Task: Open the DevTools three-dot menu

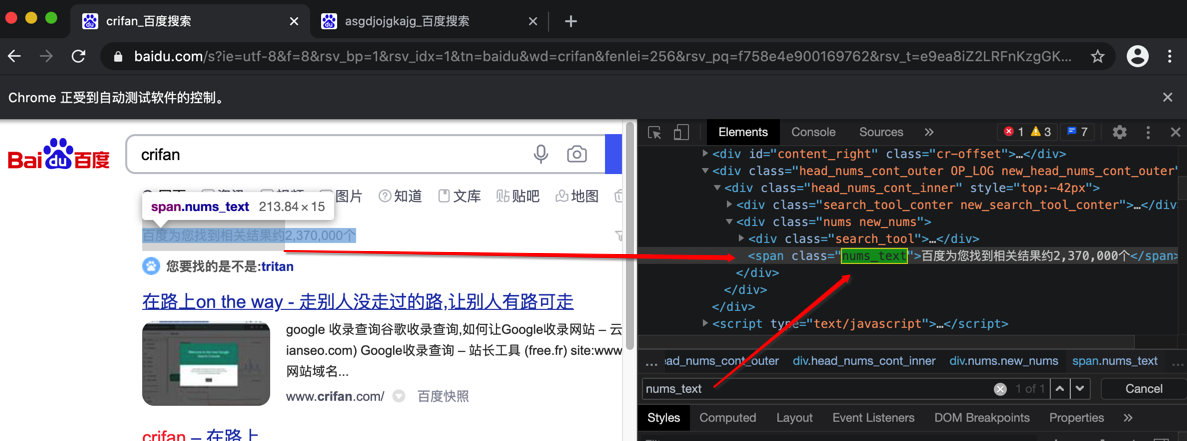Action: [1148, 132]
